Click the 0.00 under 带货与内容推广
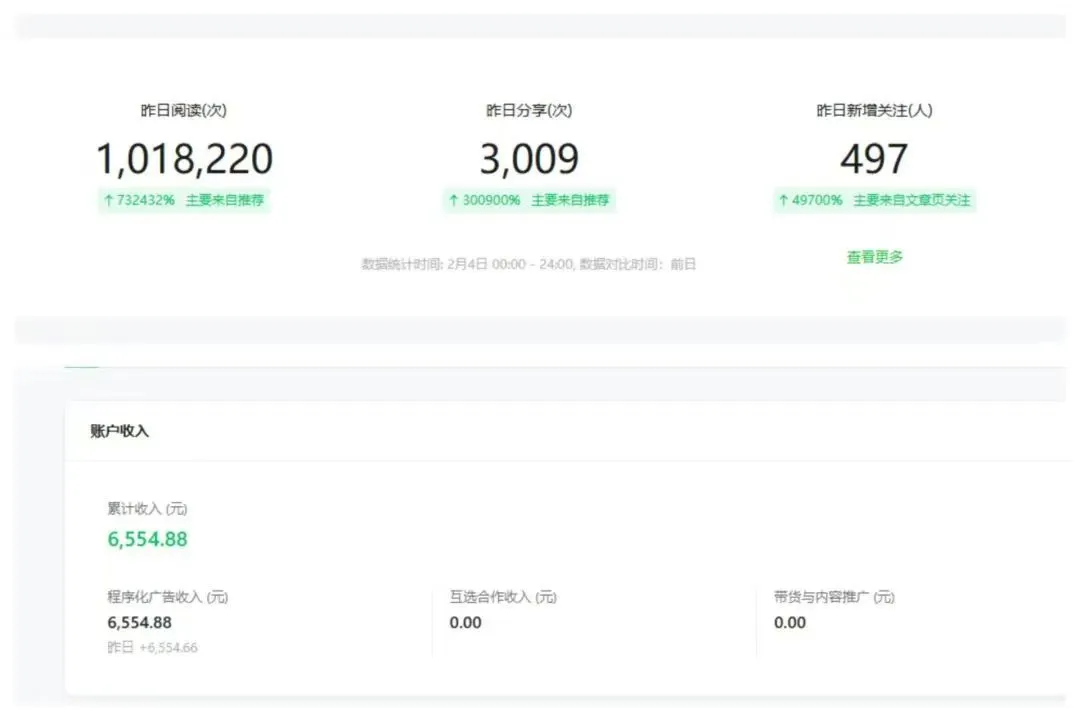The image size is (1080, 719). pos(789,622)
